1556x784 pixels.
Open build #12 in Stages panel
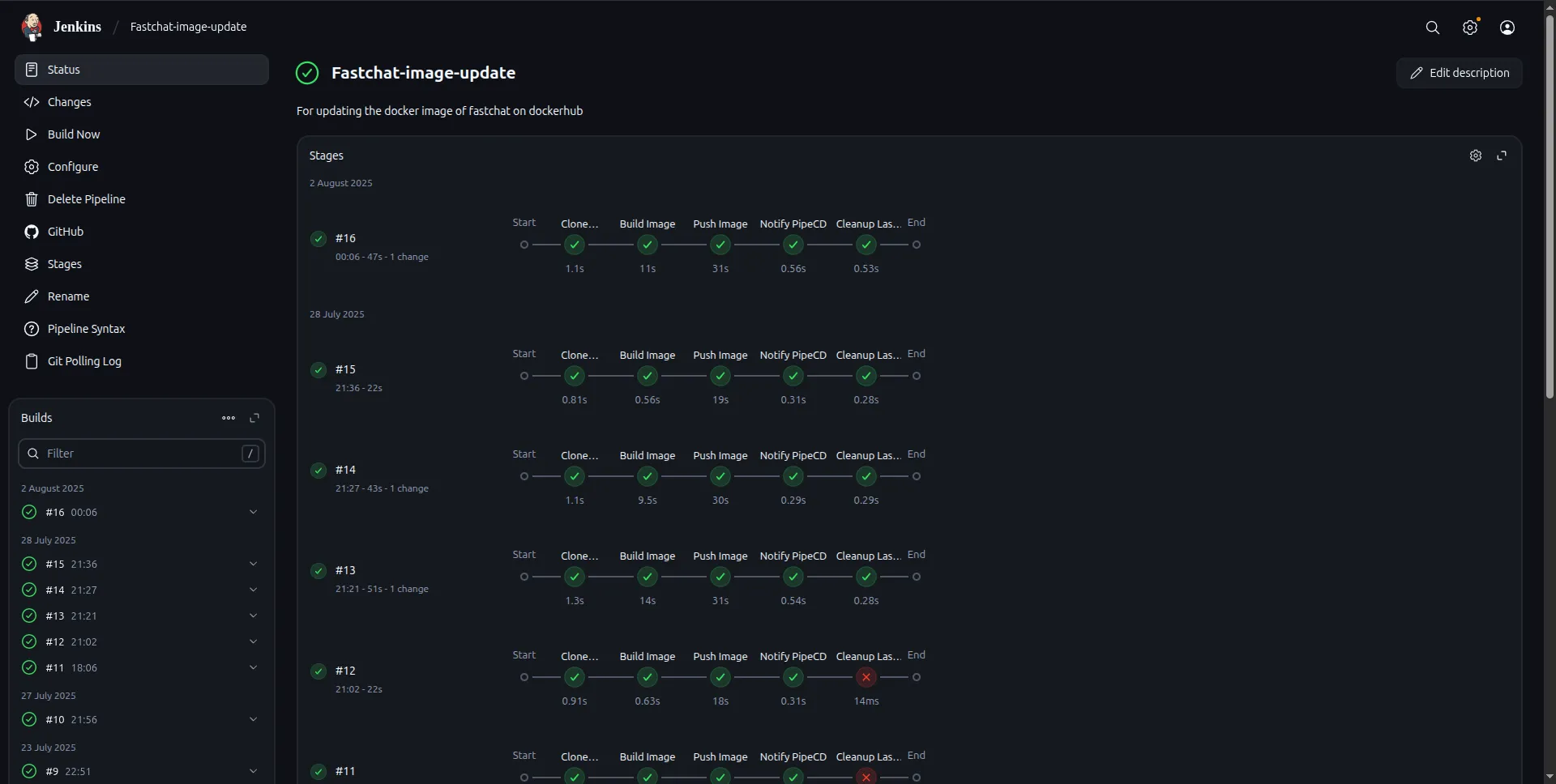pos(345,671)
